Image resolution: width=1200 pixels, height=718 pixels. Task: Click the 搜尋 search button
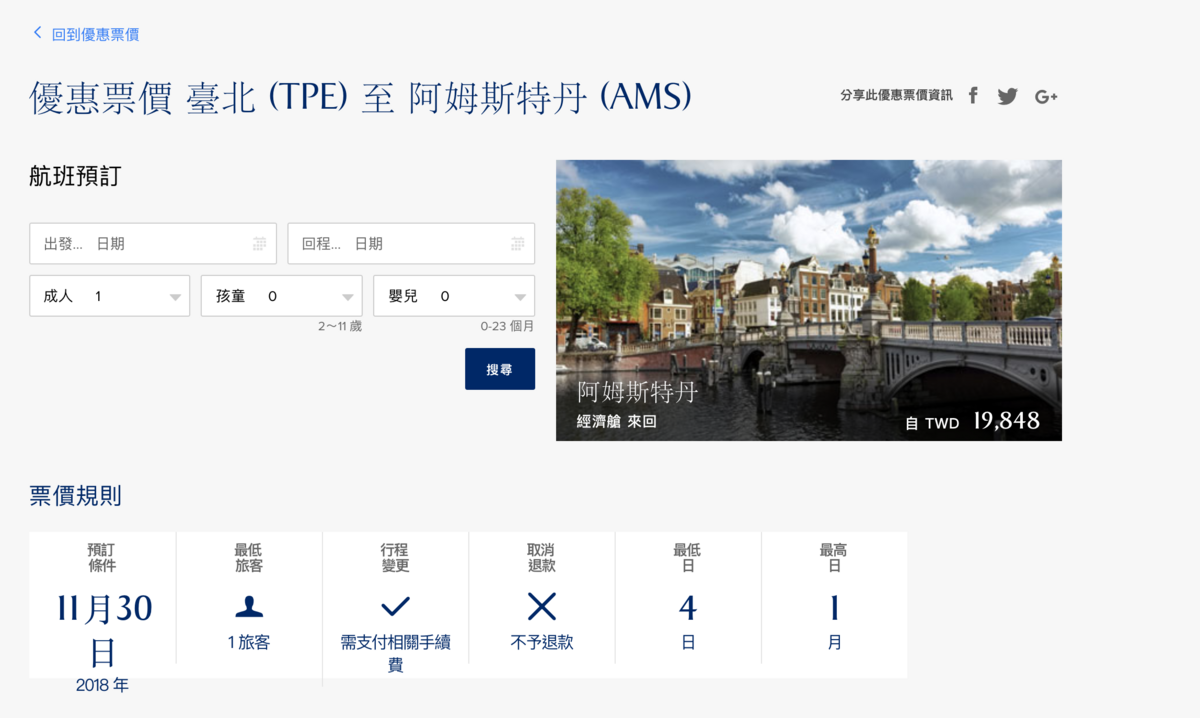(500, 369)
